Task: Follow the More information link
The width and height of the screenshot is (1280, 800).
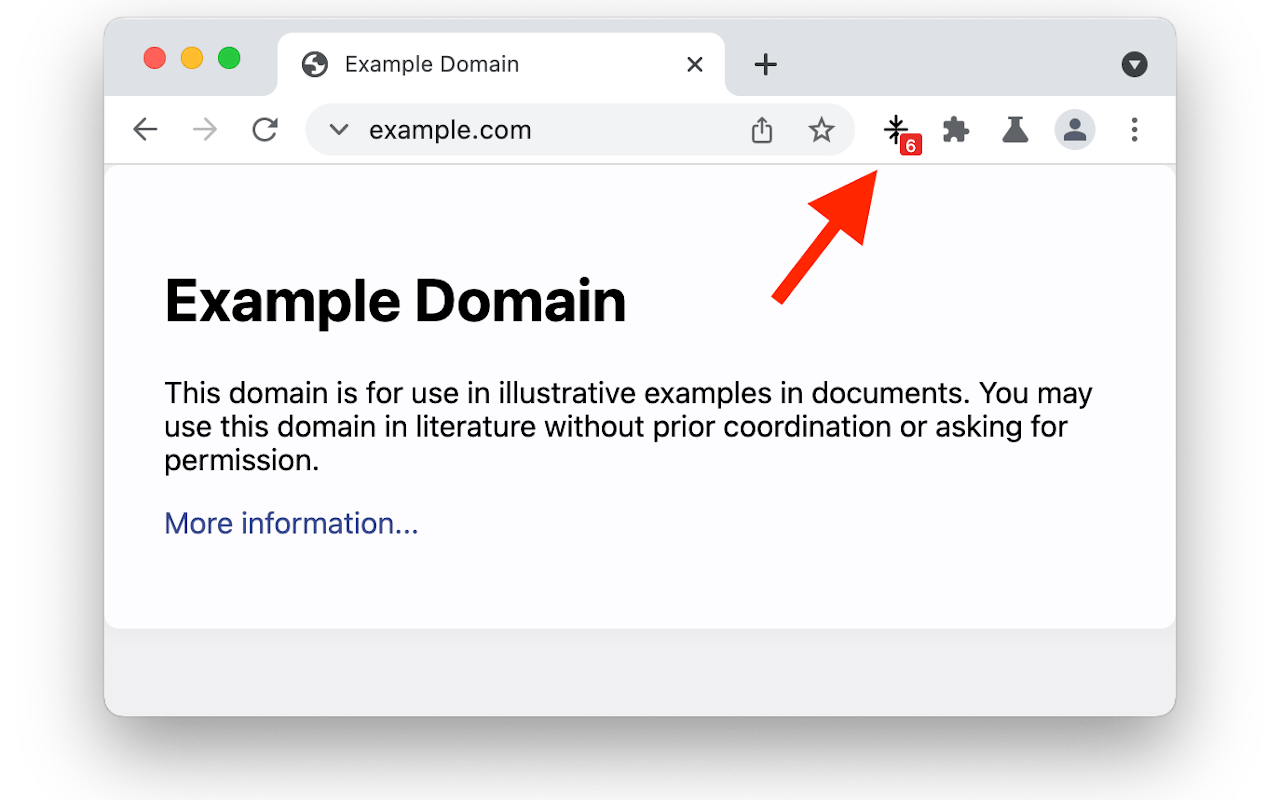Action: (x=291, y=523)
